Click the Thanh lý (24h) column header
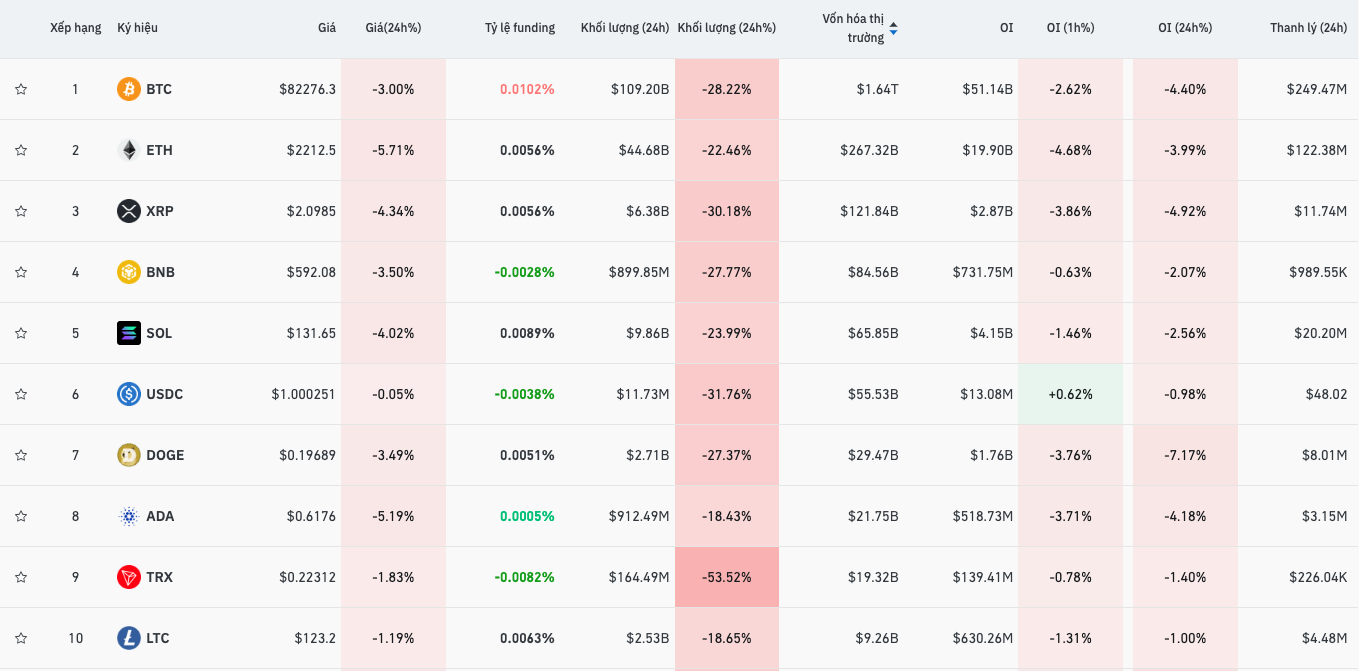1359x671 pixels. [1308, 28]
